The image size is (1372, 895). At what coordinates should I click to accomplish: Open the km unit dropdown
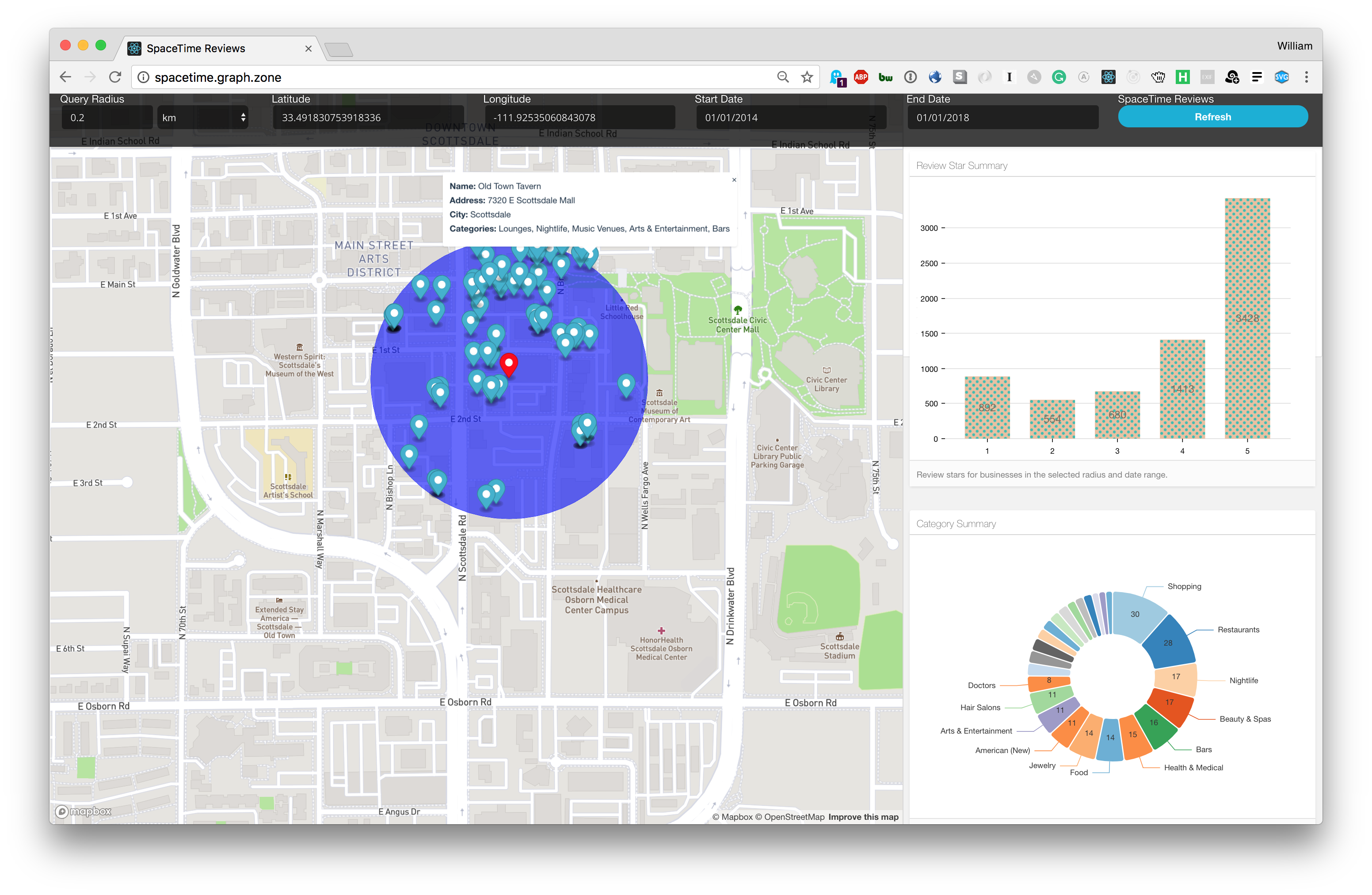point(203,118)
